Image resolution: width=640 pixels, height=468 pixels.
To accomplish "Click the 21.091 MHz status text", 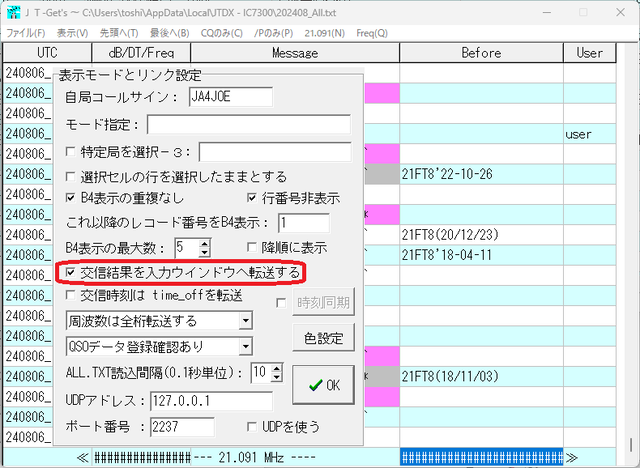I will click(254, 457).
